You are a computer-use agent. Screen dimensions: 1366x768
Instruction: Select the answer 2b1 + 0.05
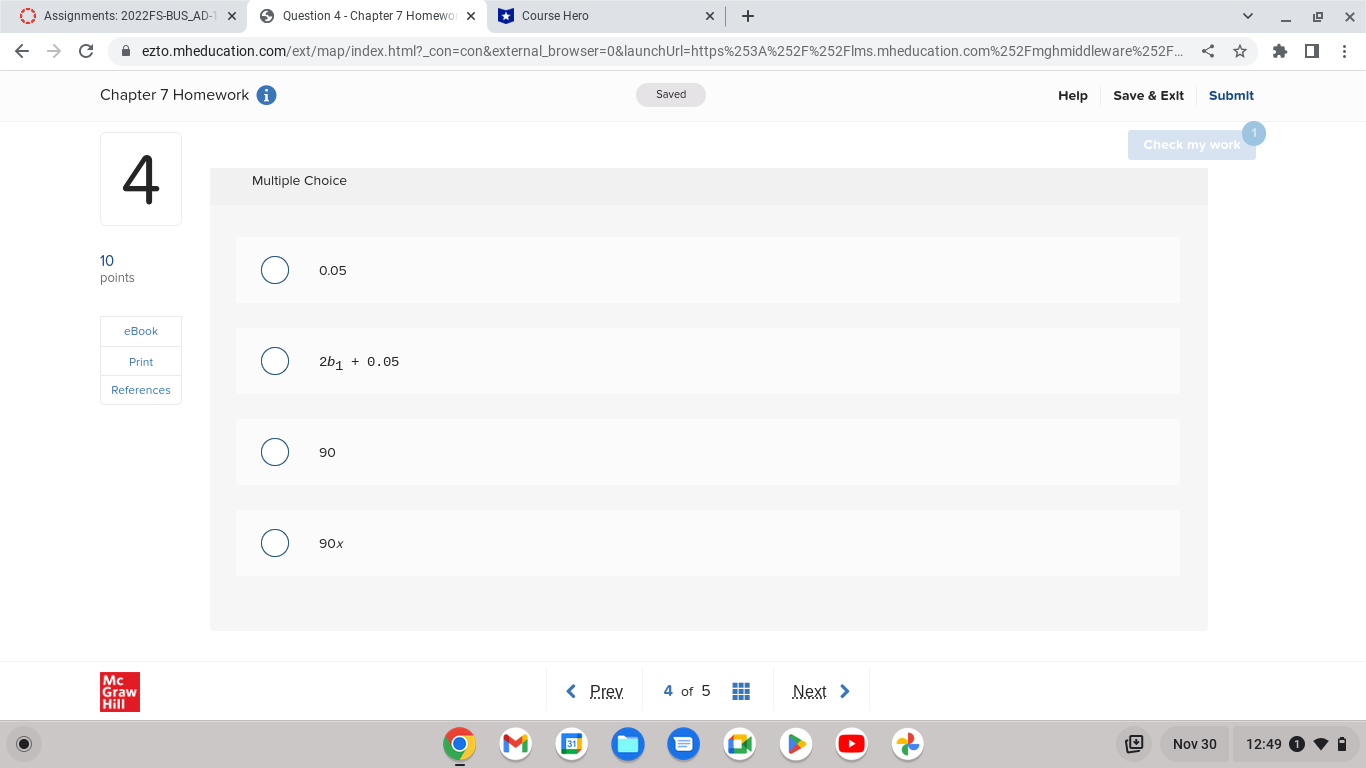click(x=275, y=361)
